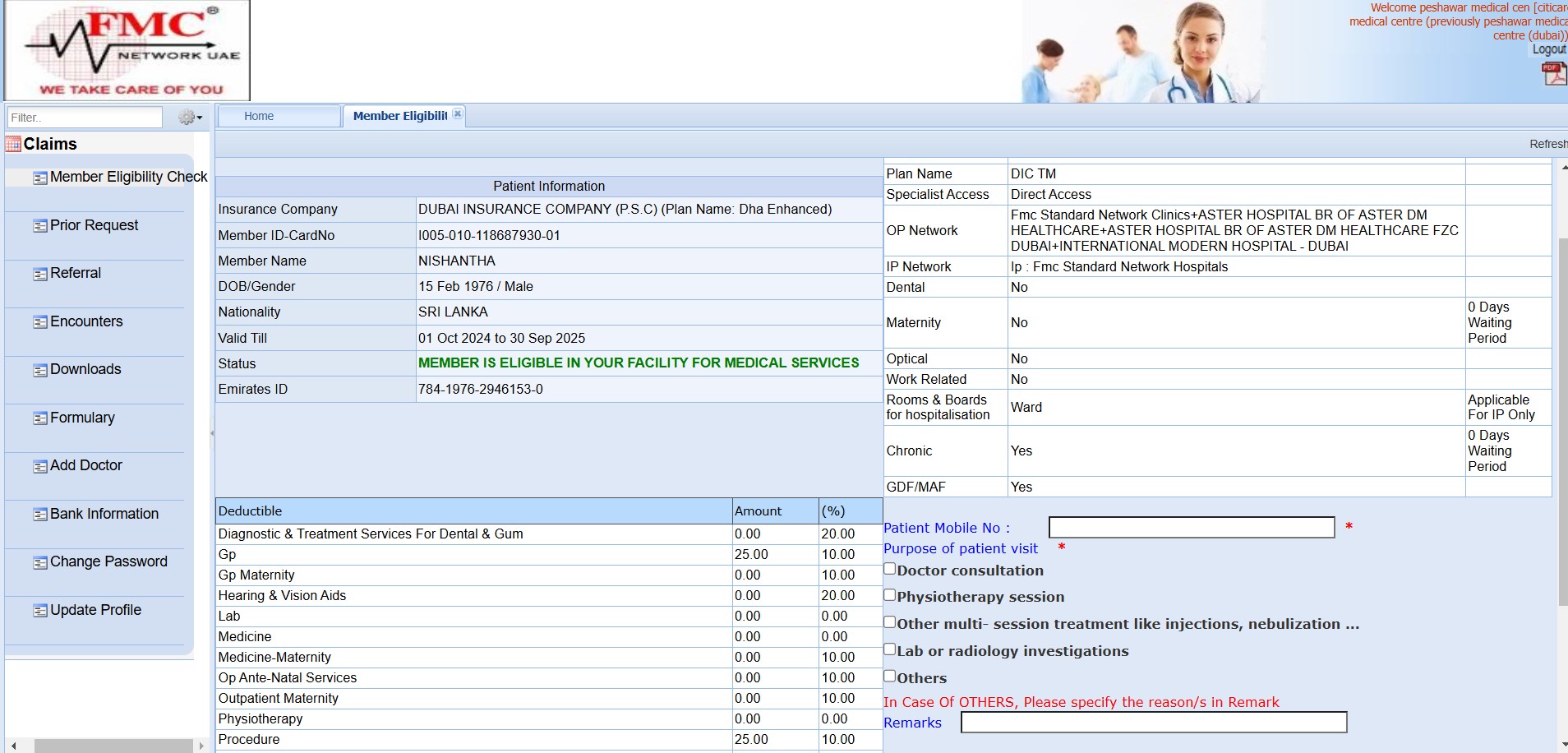Screen dimensions: 1568x753
Task: Switch to the Home tab
Action: pos(259,116)
